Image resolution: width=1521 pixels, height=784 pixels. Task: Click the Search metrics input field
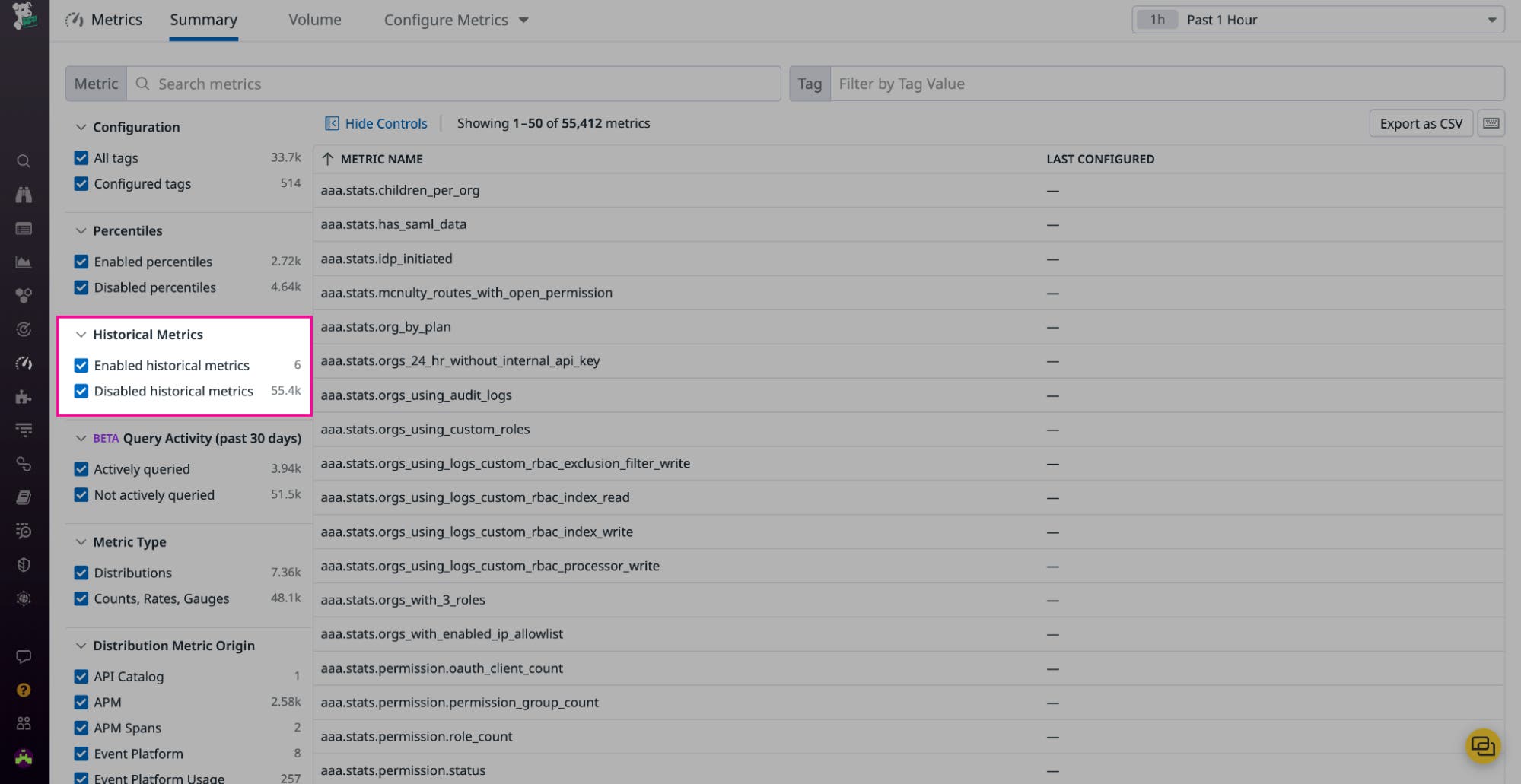[x=457, y=84]
